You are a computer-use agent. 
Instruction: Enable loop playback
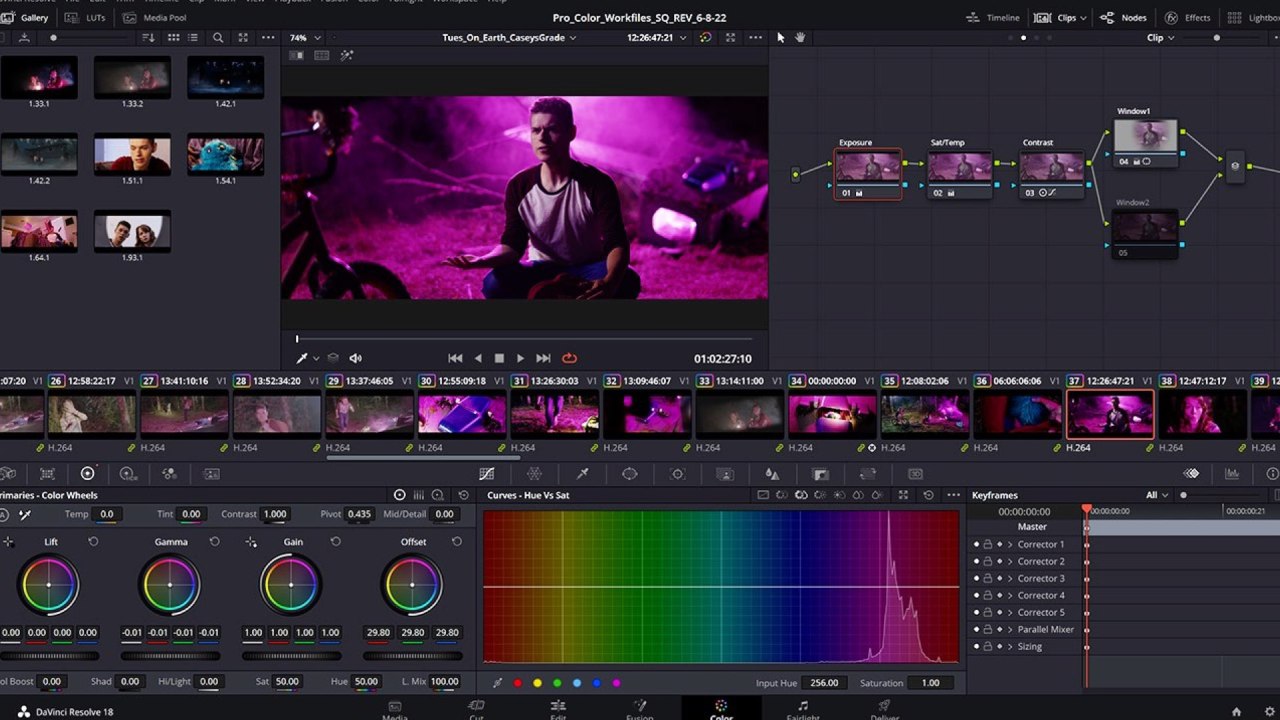[569, 358]
